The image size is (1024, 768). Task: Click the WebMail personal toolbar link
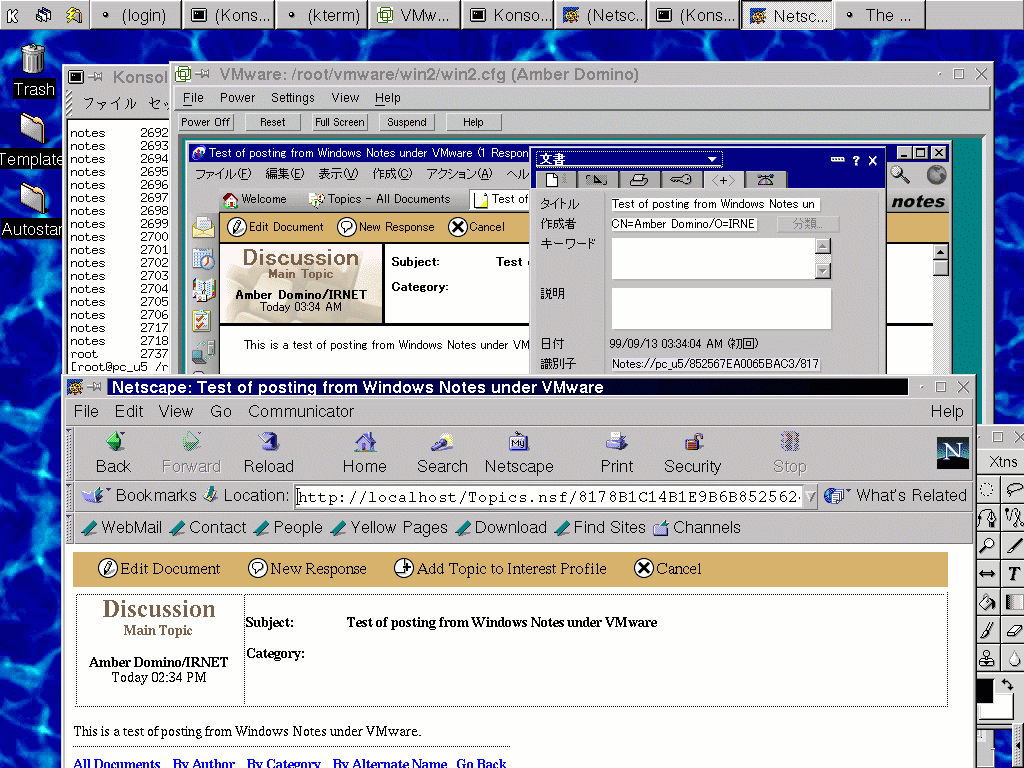click(121, 528)
